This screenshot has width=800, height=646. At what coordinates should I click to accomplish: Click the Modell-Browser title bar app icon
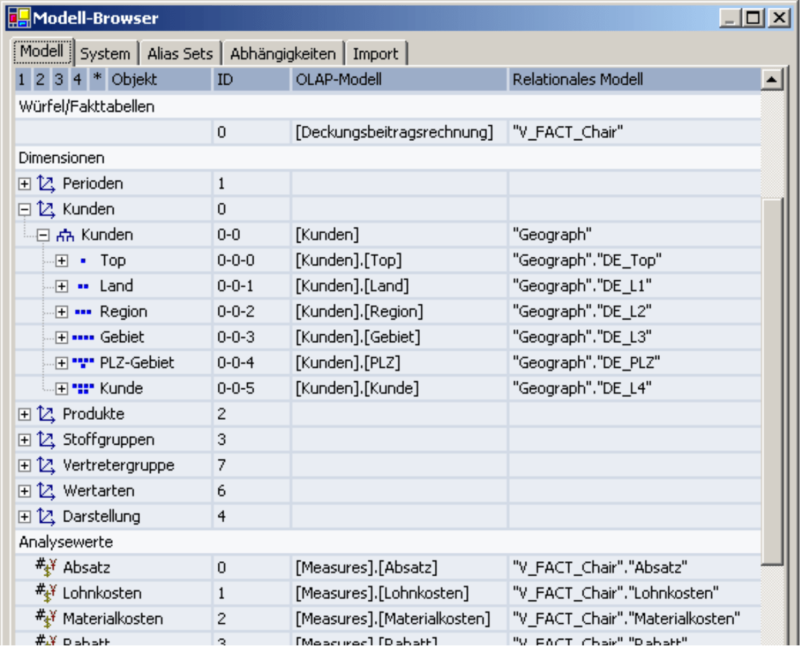click(x=19, y=17)
